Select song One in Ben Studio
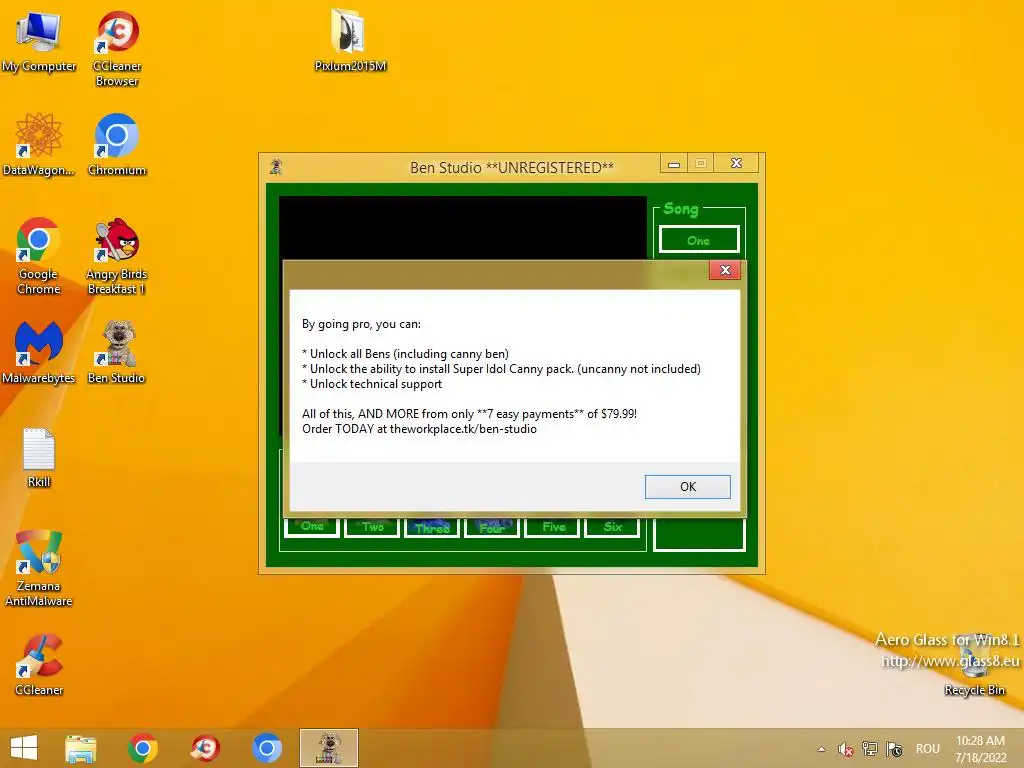This screenshot has width=1024, height=768. click(699, 240)
